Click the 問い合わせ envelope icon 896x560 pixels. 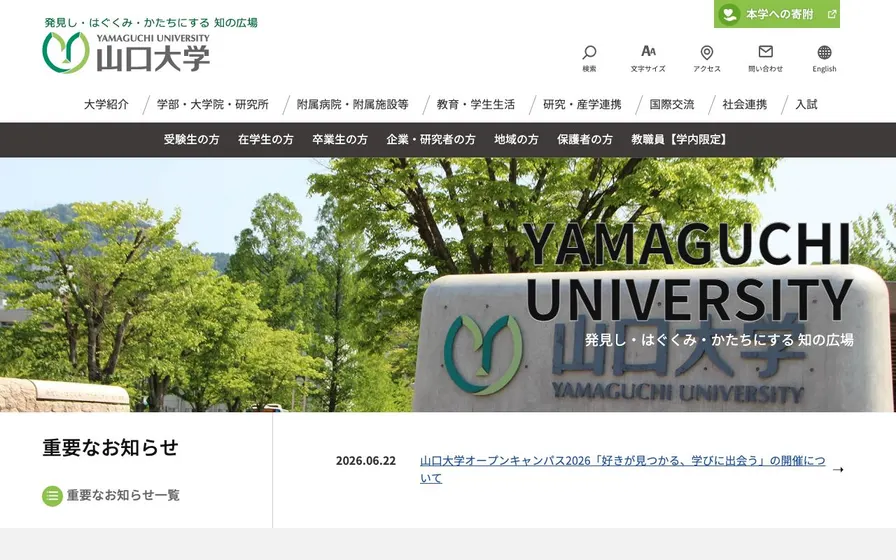point(766,51)
